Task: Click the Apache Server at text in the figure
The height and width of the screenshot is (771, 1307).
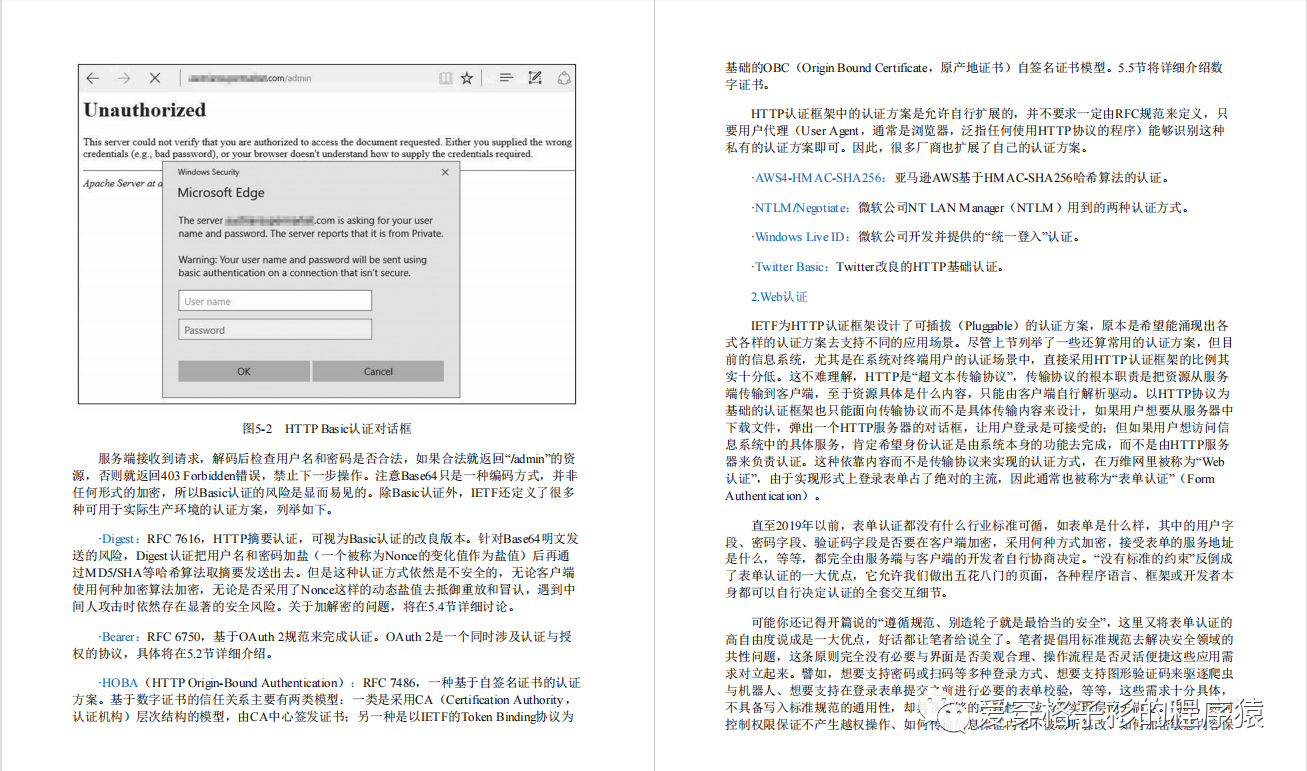Action: point(122,183)
